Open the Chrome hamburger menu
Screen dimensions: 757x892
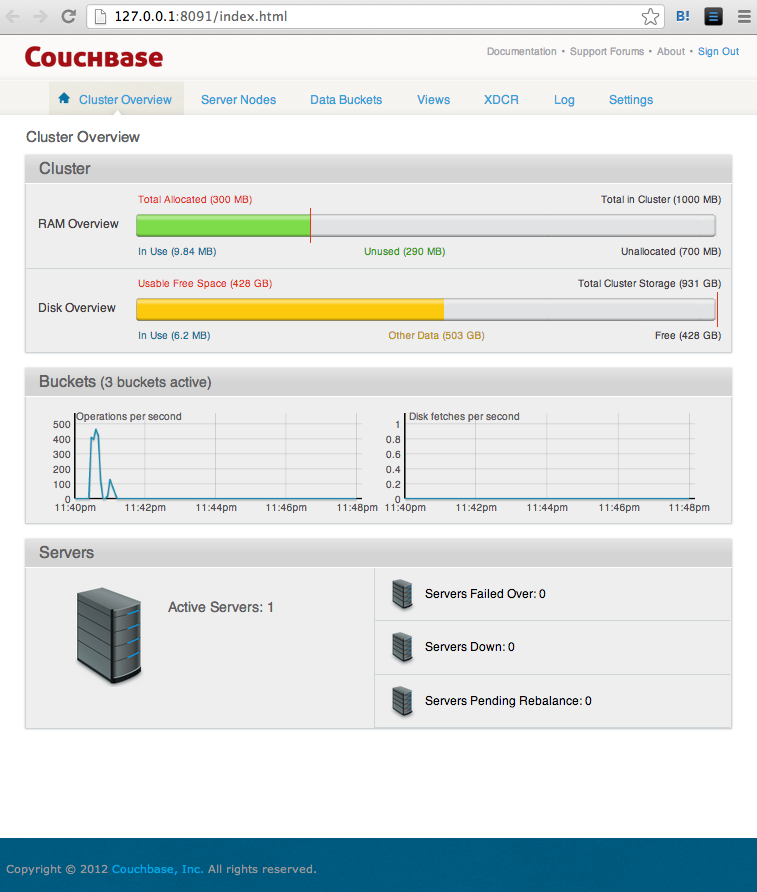point(744,16)
